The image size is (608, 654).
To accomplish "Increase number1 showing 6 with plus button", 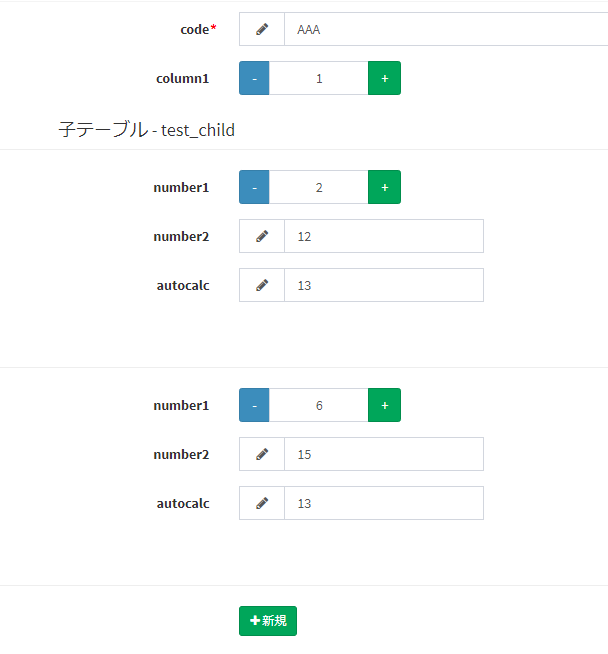I will coord(384,405).
